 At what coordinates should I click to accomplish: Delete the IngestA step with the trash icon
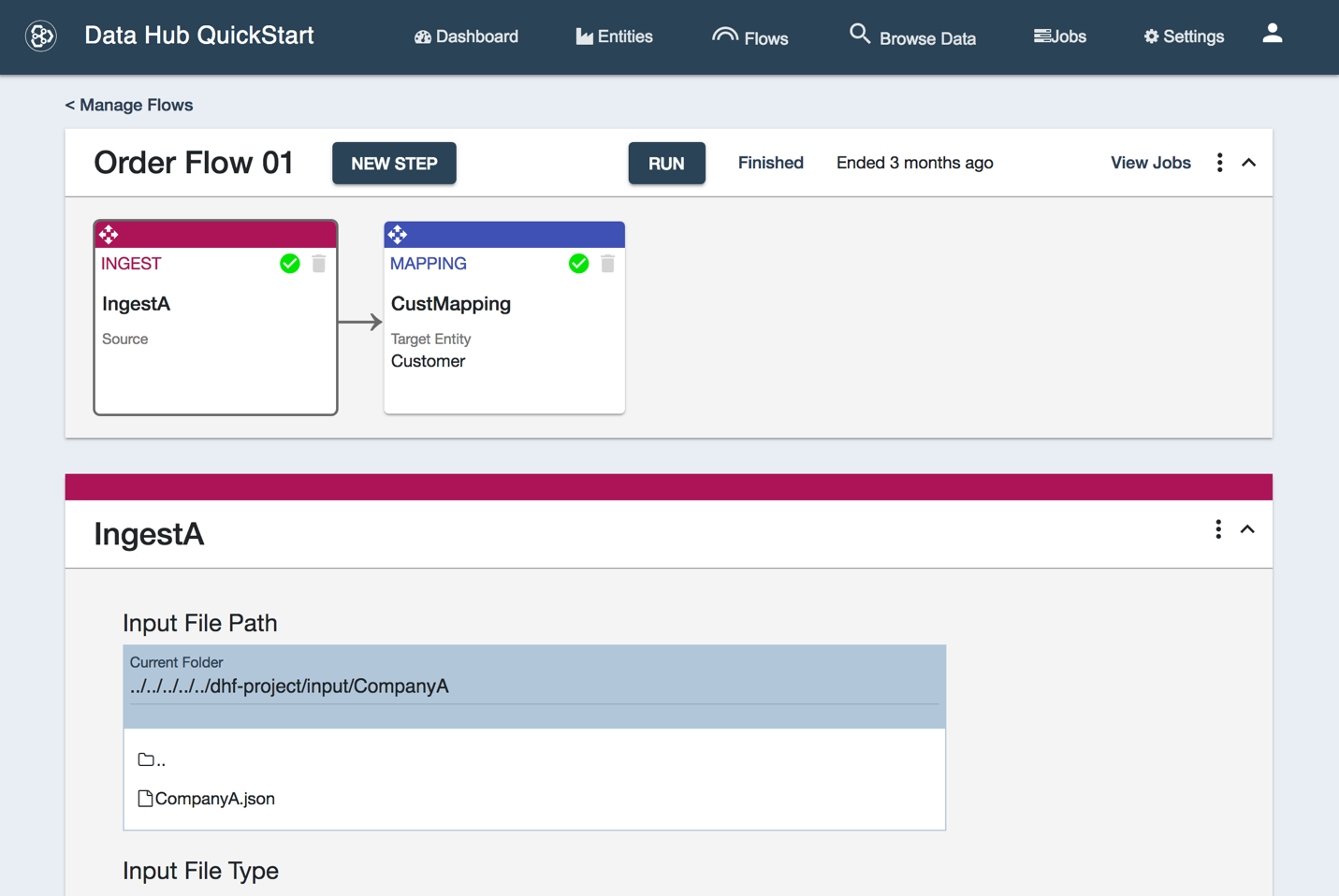318,264
